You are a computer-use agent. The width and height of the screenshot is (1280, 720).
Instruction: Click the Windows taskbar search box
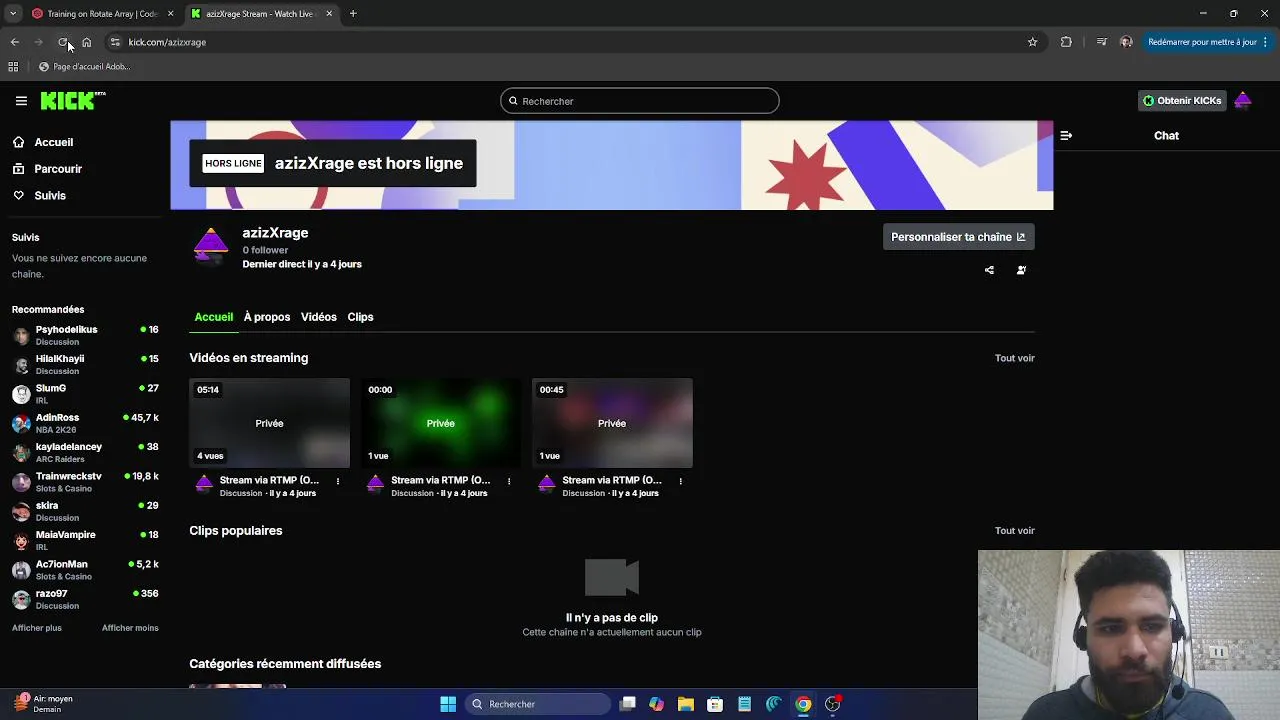(539, 704)
